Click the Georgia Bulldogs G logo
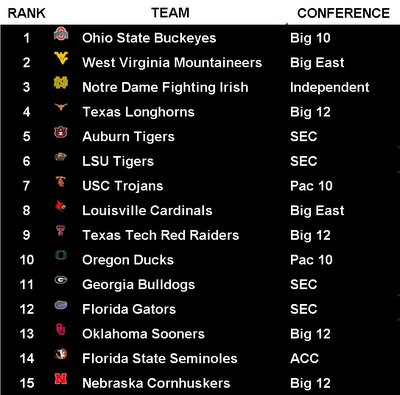400x395 pixels. [x=61, y=280]
